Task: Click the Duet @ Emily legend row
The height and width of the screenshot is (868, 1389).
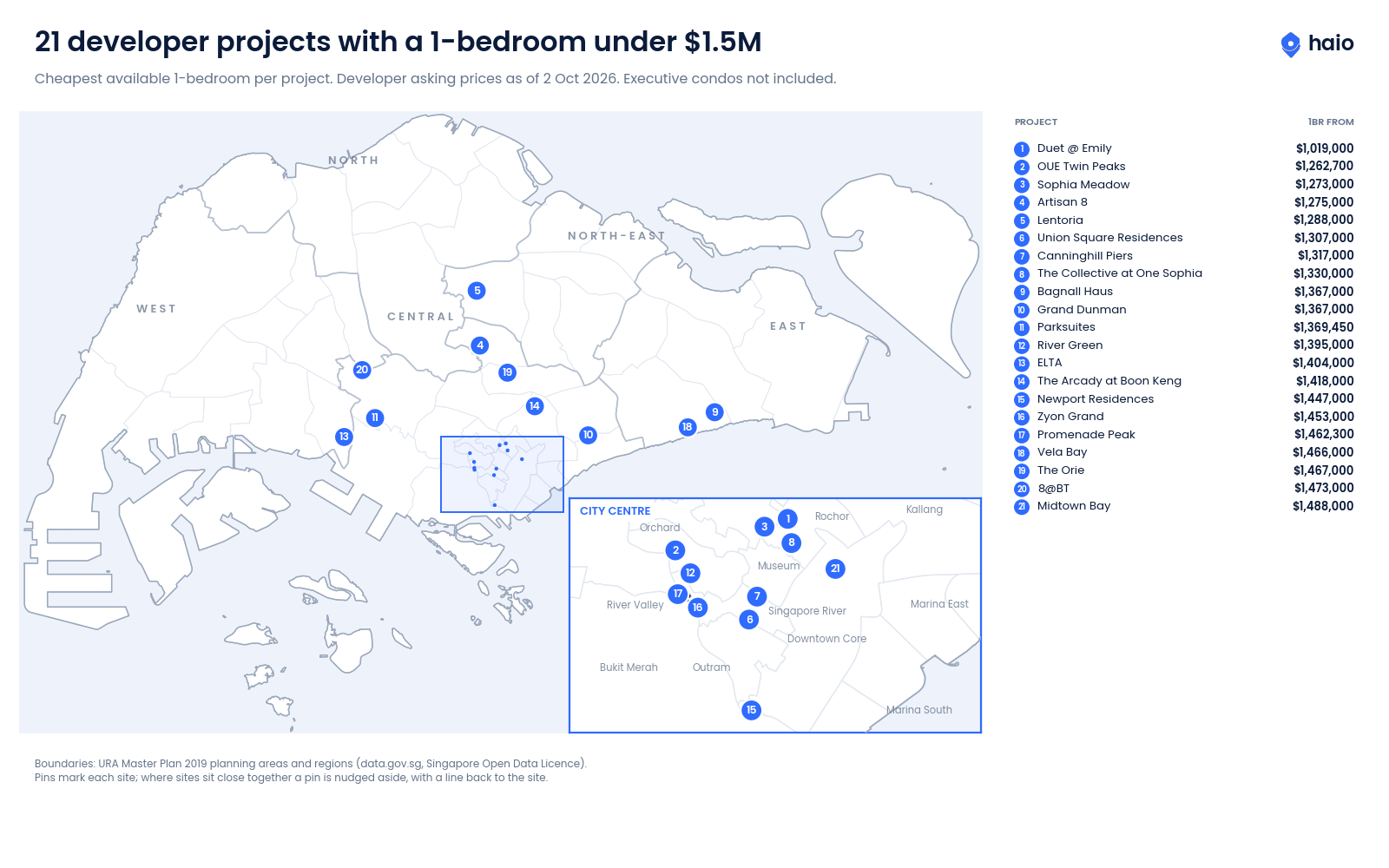Action: (1184, 148)
